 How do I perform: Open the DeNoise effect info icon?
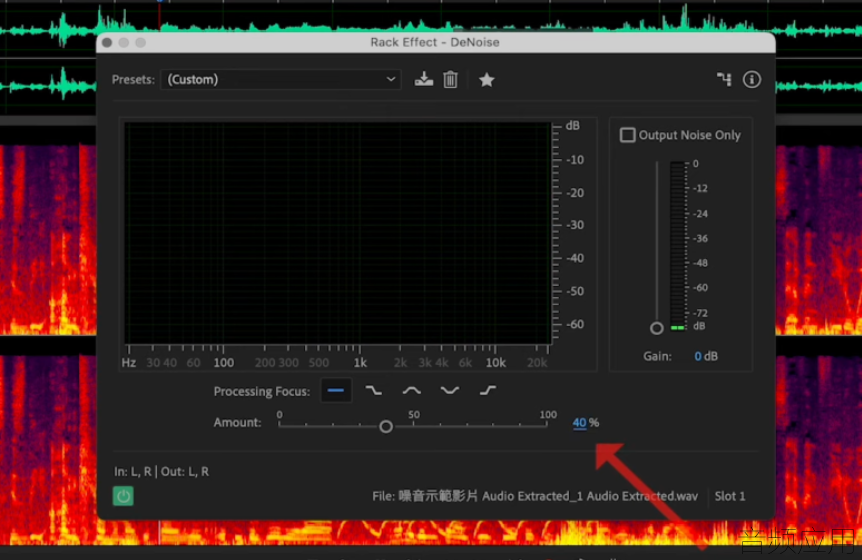pyautogui.click(x=752, y=80)
